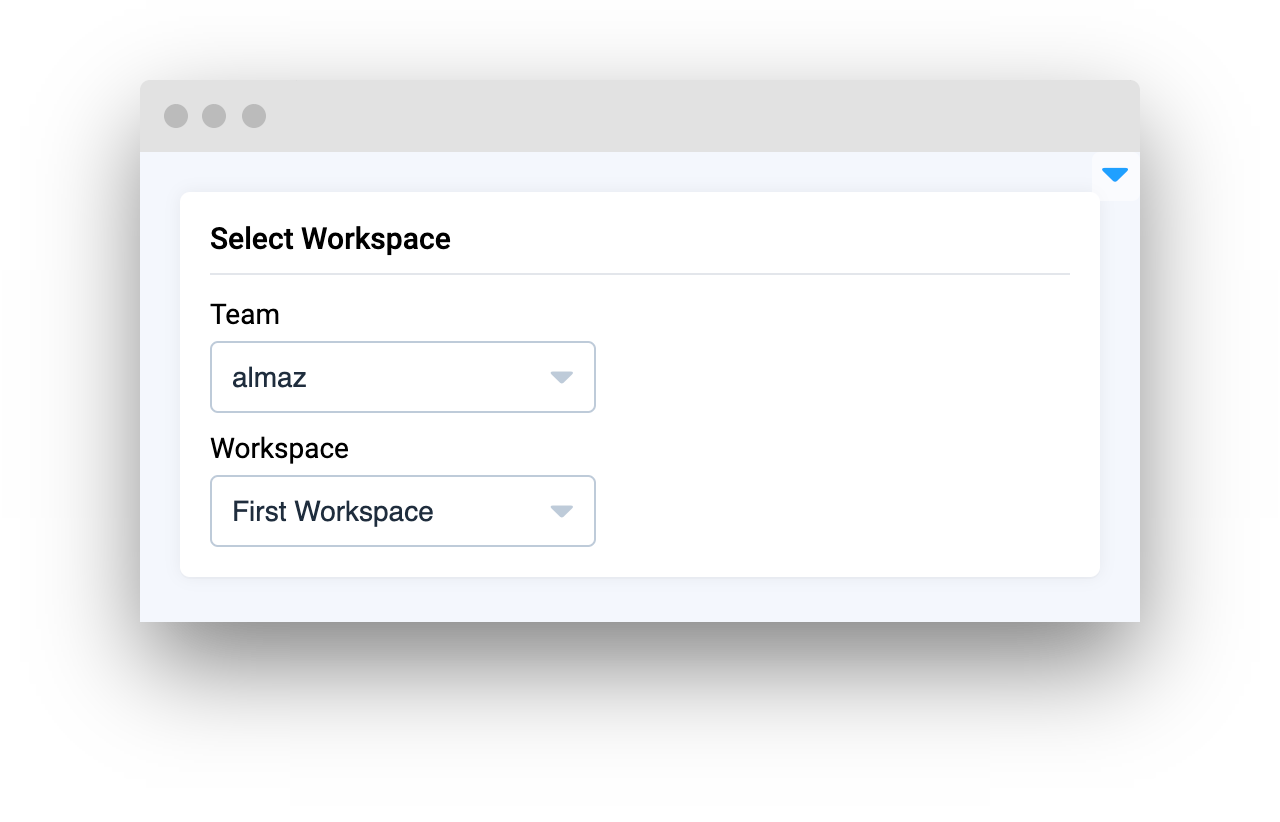Click the Workspace field label
The height and width of the screenshot is (822, 1280).
[279, 449]
